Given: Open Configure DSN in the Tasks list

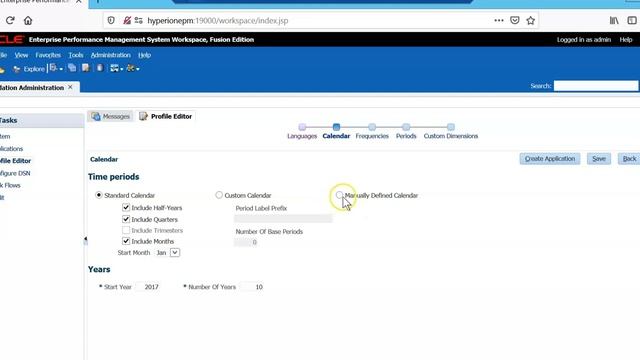Looking at the screenshot, I should click(15, 173).
